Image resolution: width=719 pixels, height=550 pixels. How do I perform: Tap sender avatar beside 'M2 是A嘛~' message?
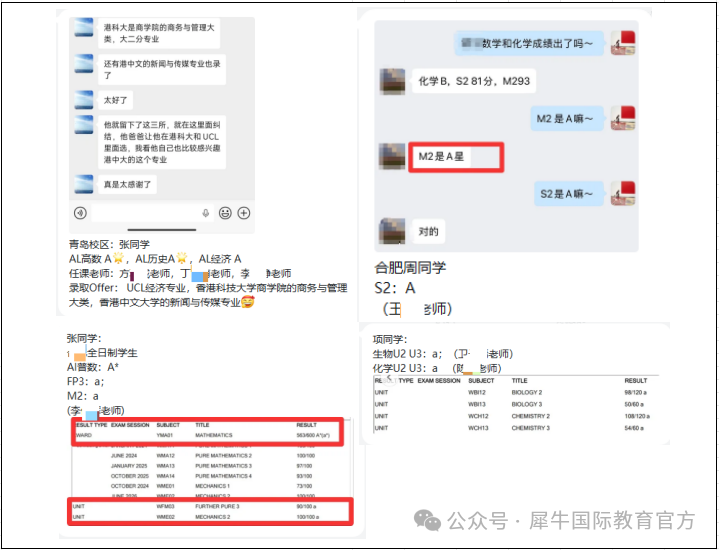point(623,118)
